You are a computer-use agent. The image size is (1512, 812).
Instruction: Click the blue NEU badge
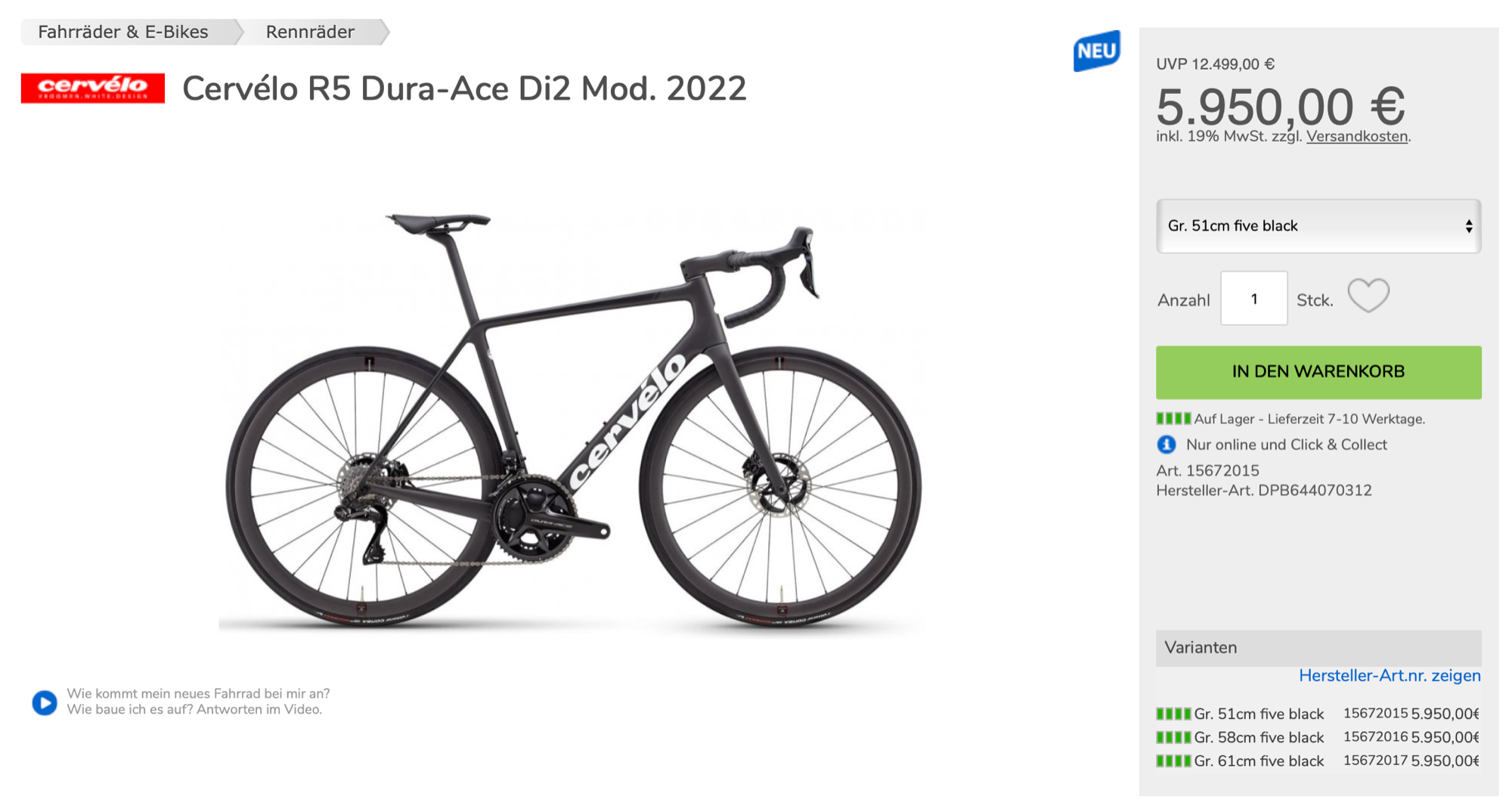[1096, 51]
